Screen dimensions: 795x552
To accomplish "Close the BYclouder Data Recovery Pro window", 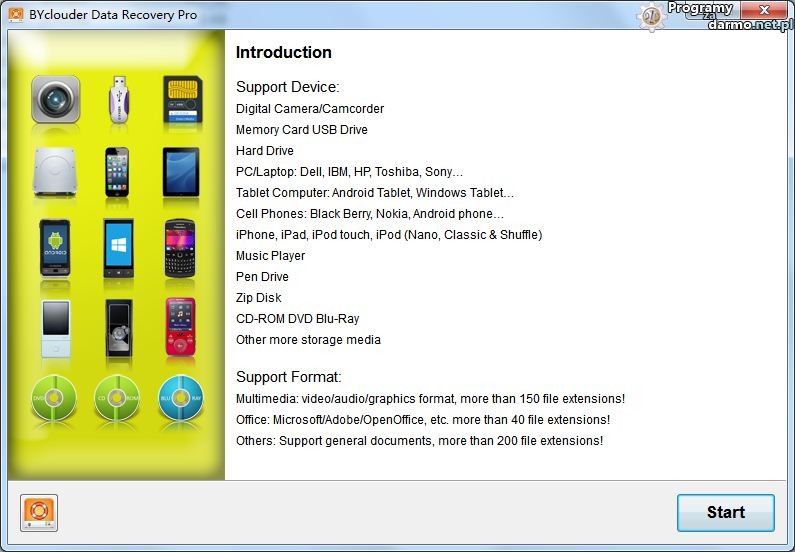I will pyautogui.click(x=768, y=12).
